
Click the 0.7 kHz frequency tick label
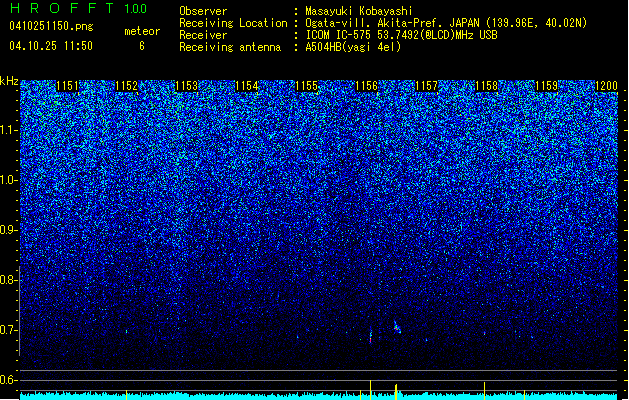(x=9, y=330)
